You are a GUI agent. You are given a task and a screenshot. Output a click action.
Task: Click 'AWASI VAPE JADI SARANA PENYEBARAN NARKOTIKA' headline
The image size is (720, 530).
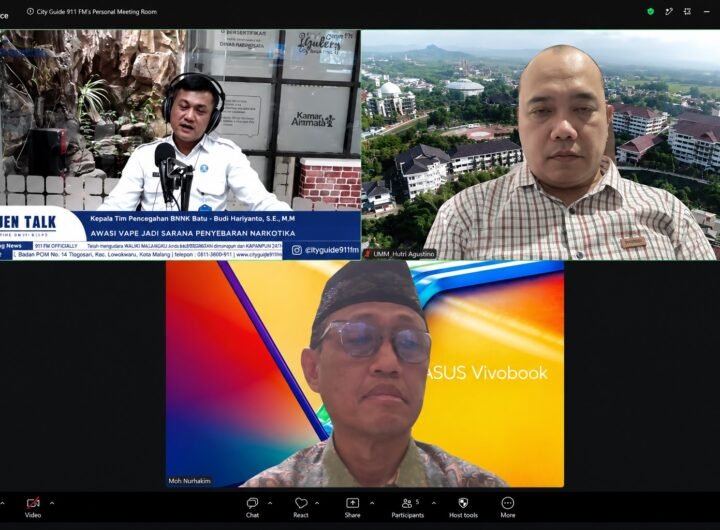point(192,233)
